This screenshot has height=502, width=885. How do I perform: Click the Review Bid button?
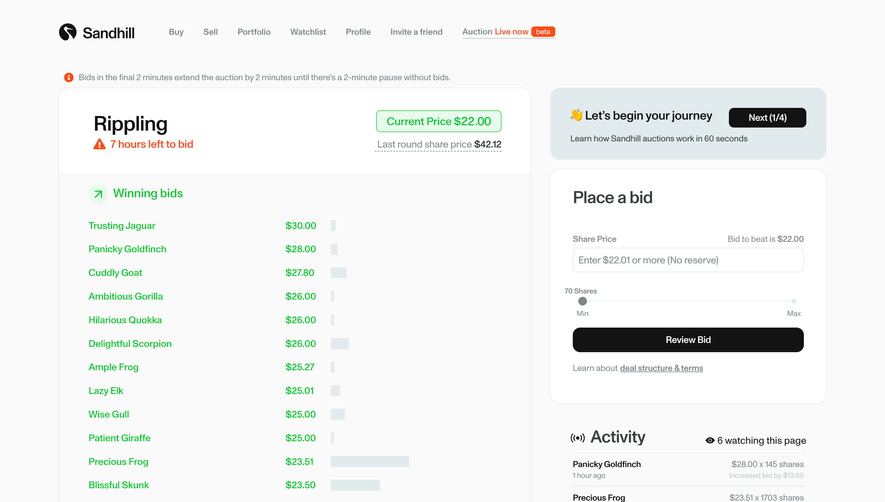(x=688, y=340)
